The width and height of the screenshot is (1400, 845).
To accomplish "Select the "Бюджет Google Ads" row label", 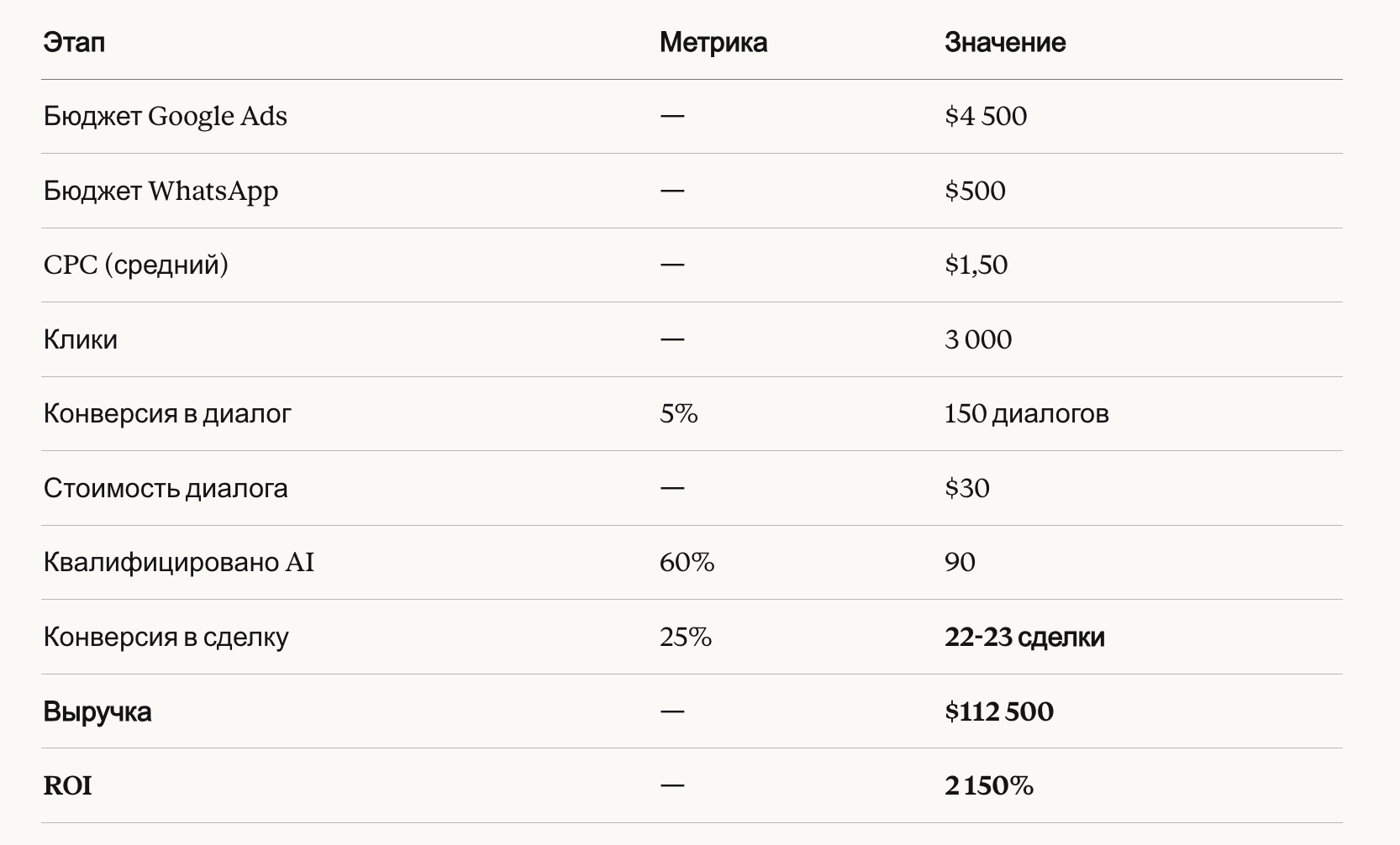I will pyautogui.click(x=165, y=116).
